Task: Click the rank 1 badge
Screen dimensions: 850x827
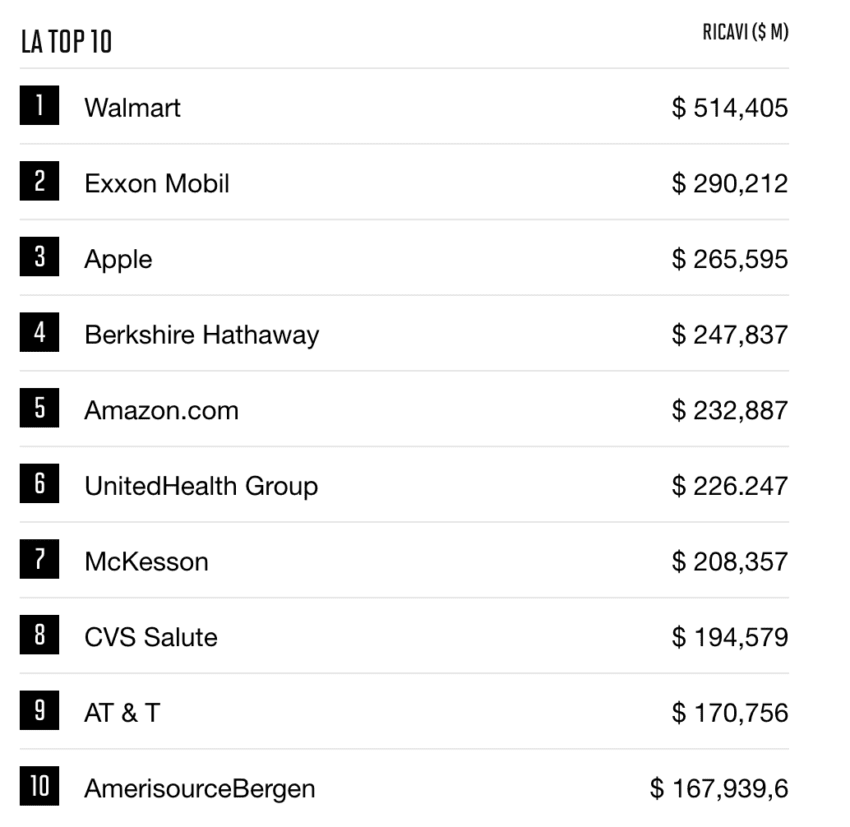Action: point(40,105)
